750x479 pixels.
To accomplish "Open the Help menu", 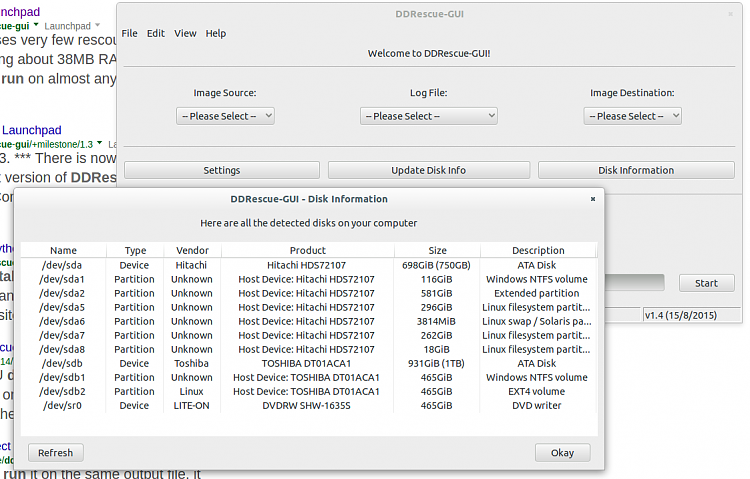I will pyautogui.click(x=216, y=33).
